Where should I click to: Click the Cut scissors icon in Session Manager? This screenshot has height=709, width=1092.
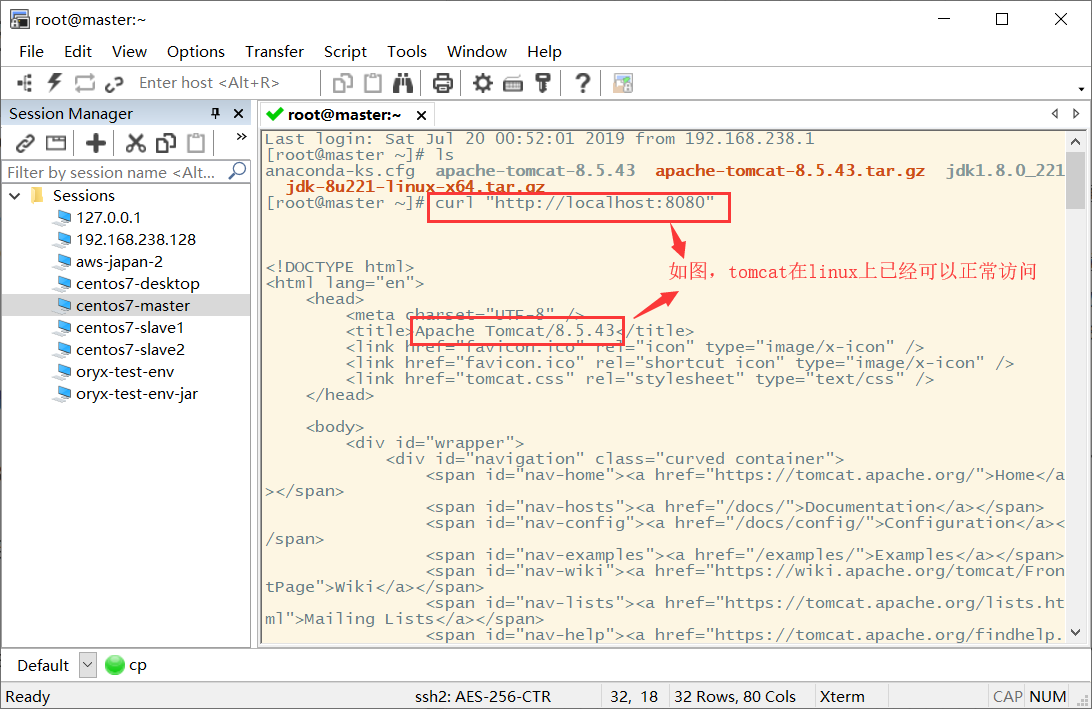pos(135,143)
